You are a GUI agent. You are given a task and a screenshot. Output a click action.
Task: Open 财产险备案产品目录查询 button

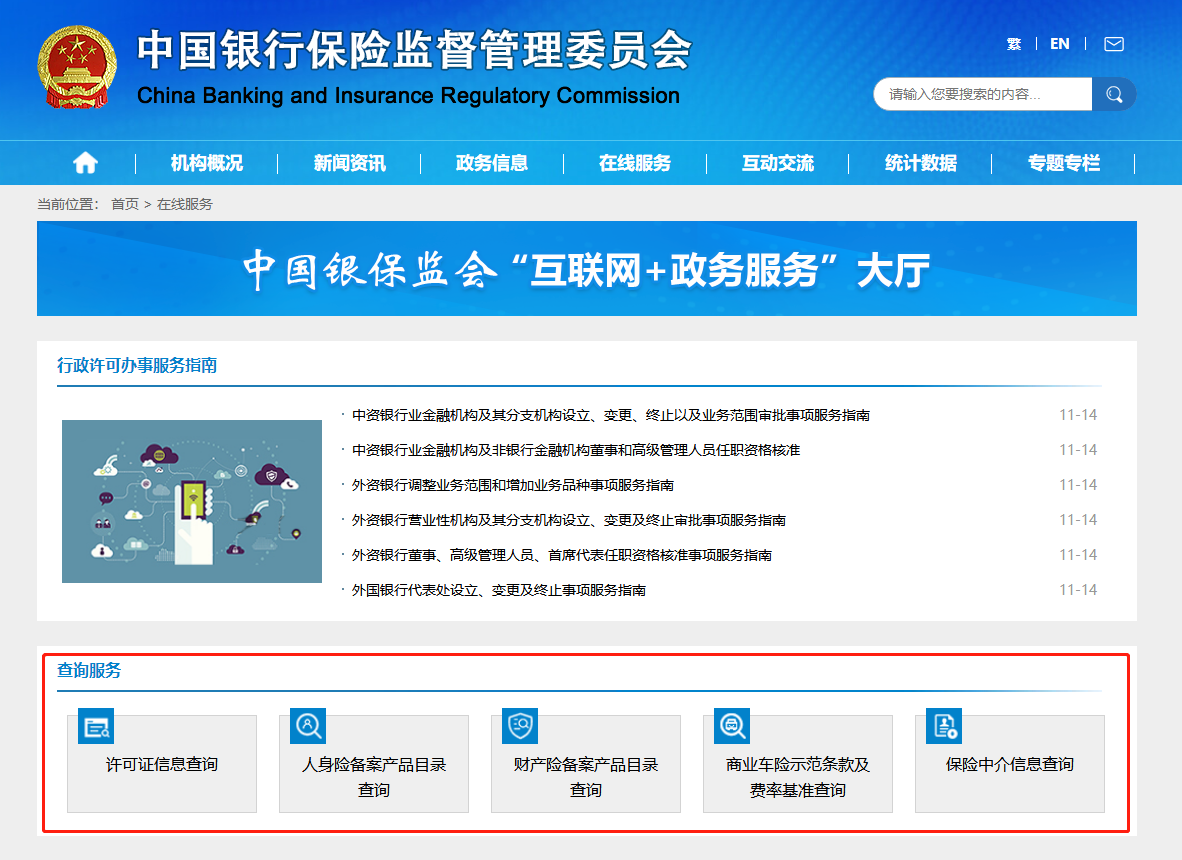(586, 764)
